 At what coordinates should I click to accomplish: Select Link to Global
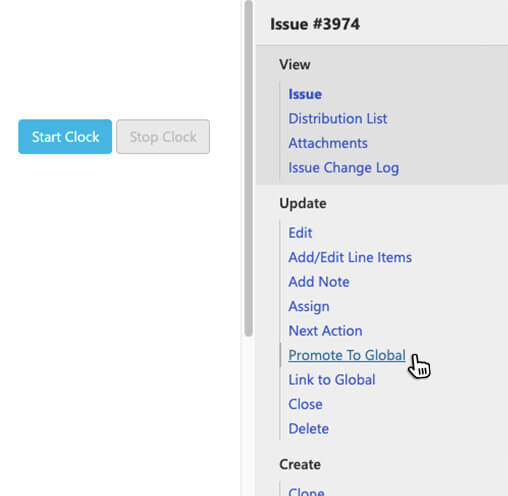[332, 380]
